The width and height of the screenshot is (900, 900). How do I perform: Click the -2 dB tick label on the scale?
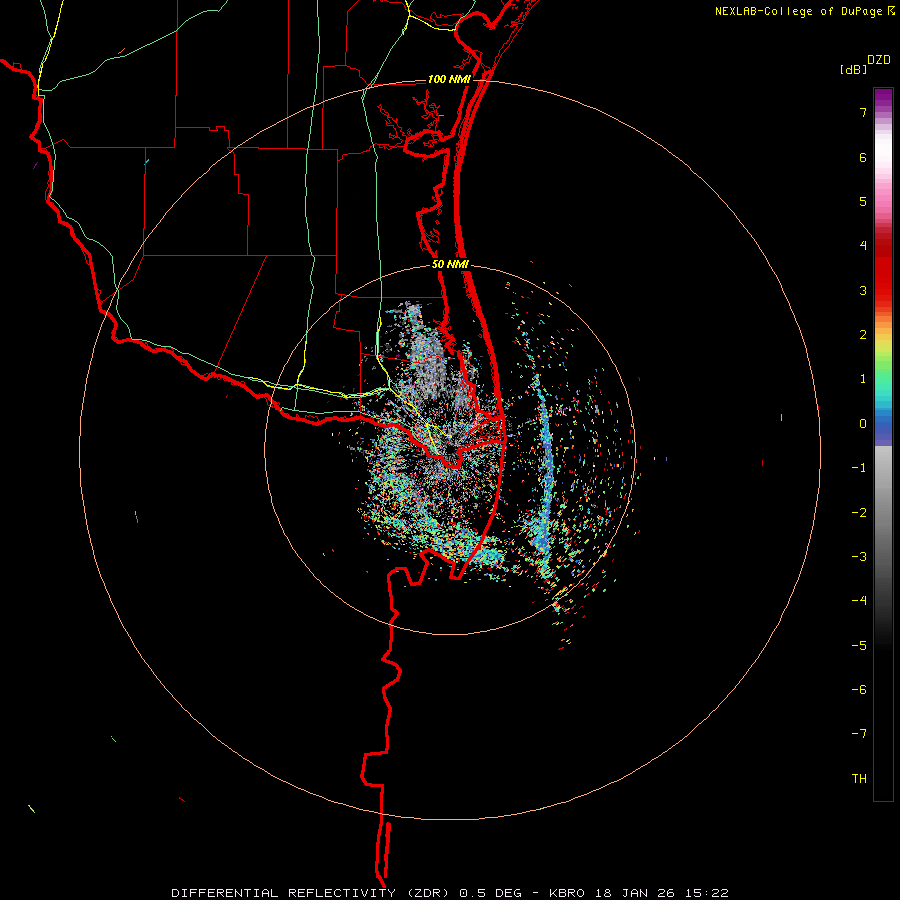click(x=859, y=513)
